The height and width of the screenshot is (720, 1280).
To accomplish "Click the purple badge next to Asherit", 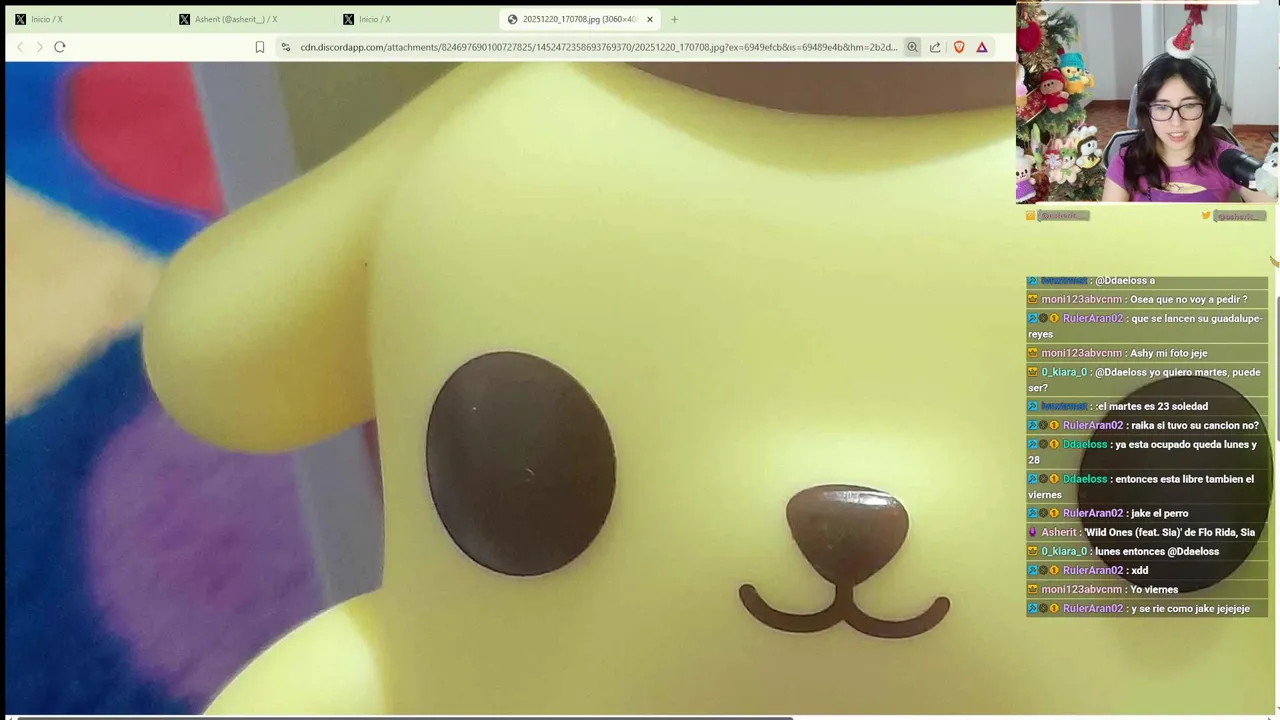I will tap(1033, 532).
